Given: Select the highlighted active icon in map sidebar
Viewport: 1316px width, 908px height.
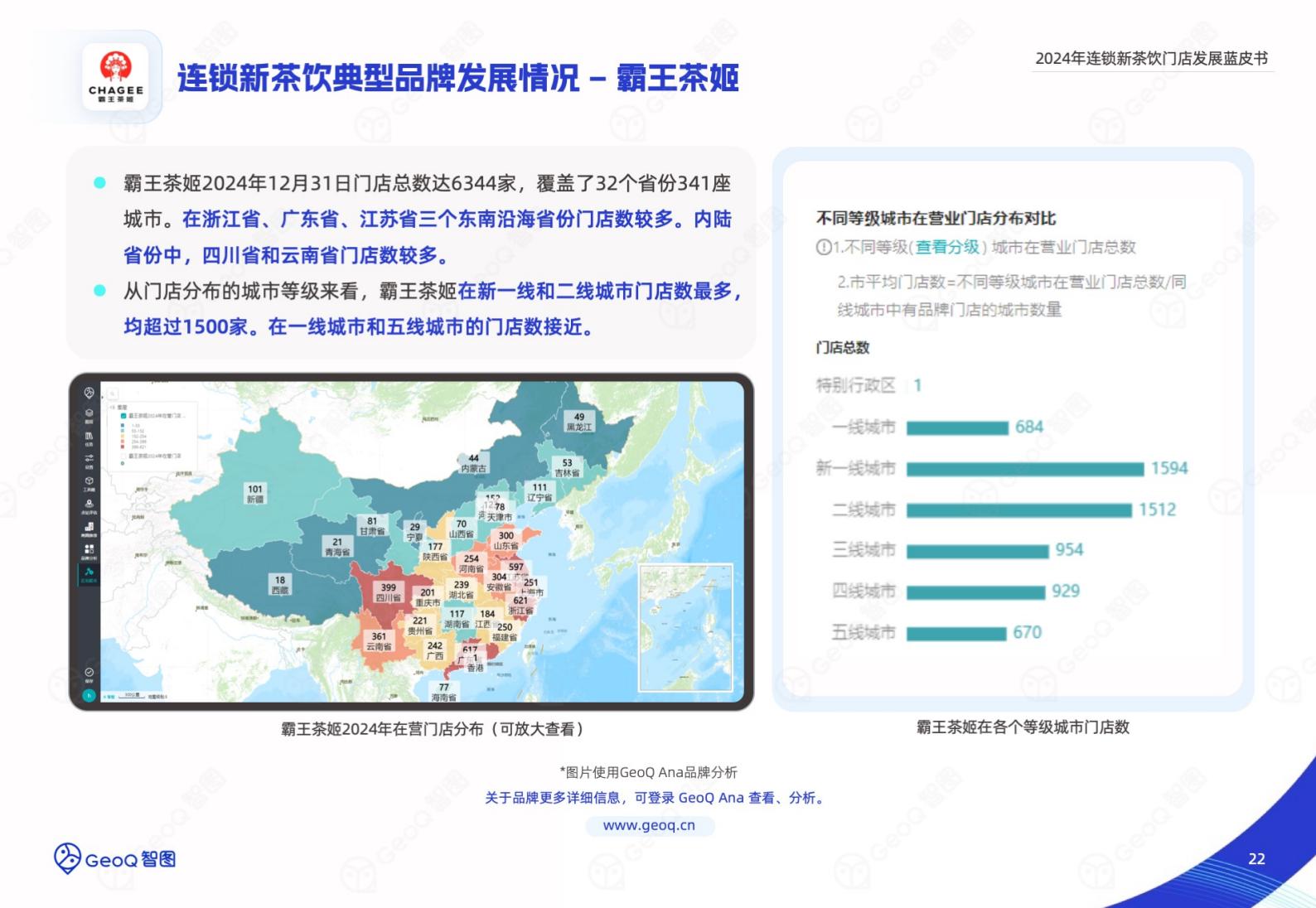Looking at the screenshot, I should pyautogui.click(x=90, y=574).
